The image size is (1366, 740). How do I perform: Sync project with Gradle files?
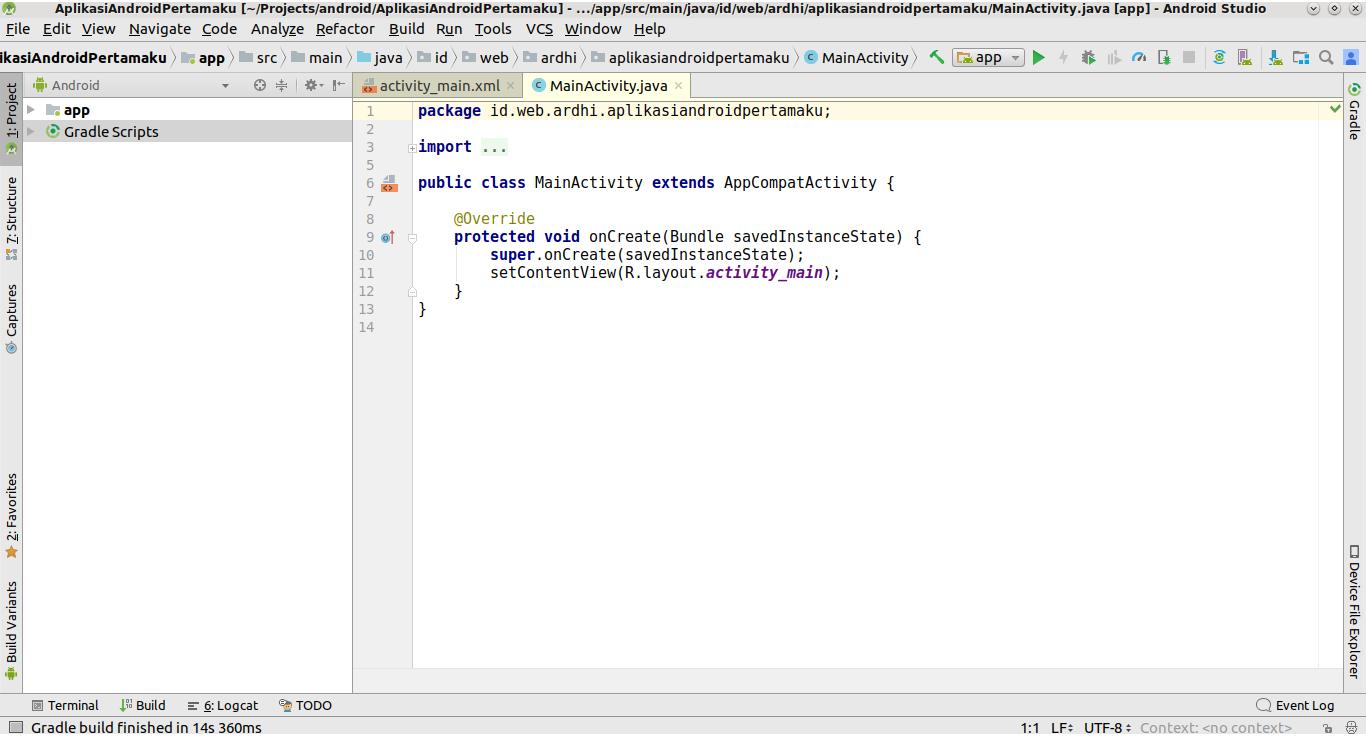1219,57
